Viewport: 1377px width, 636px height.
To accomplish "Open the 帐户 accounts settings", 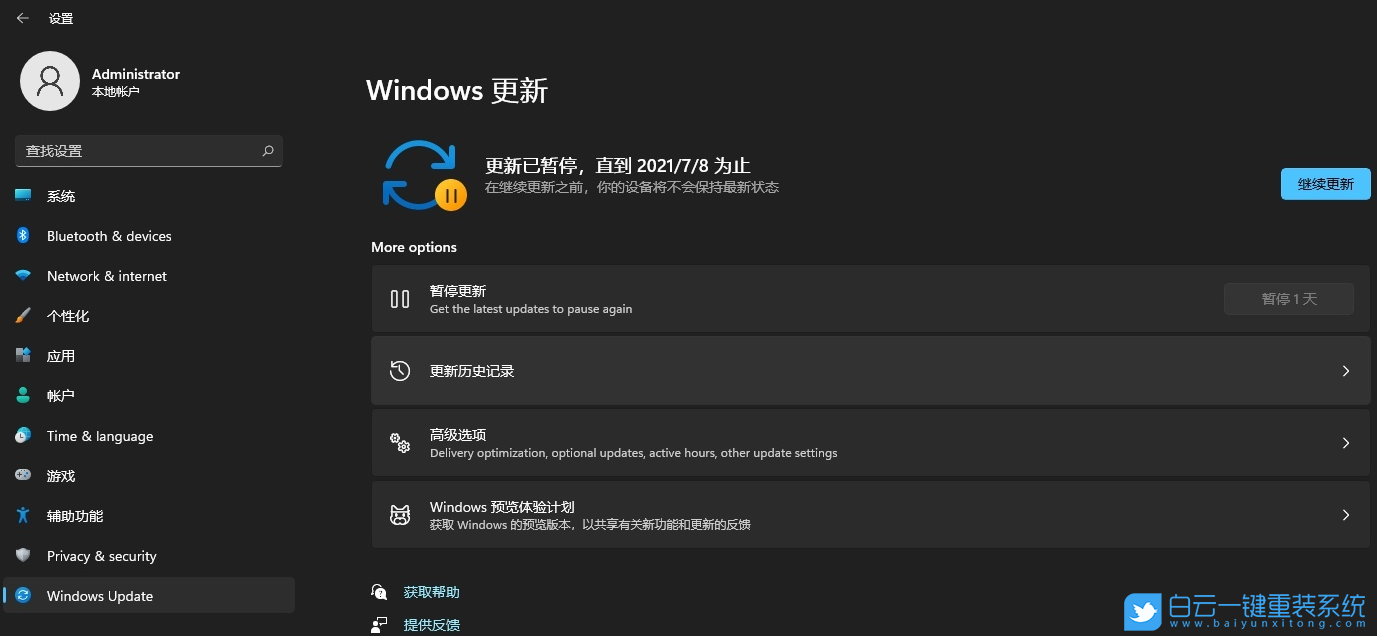I will (x=61, y=395).
